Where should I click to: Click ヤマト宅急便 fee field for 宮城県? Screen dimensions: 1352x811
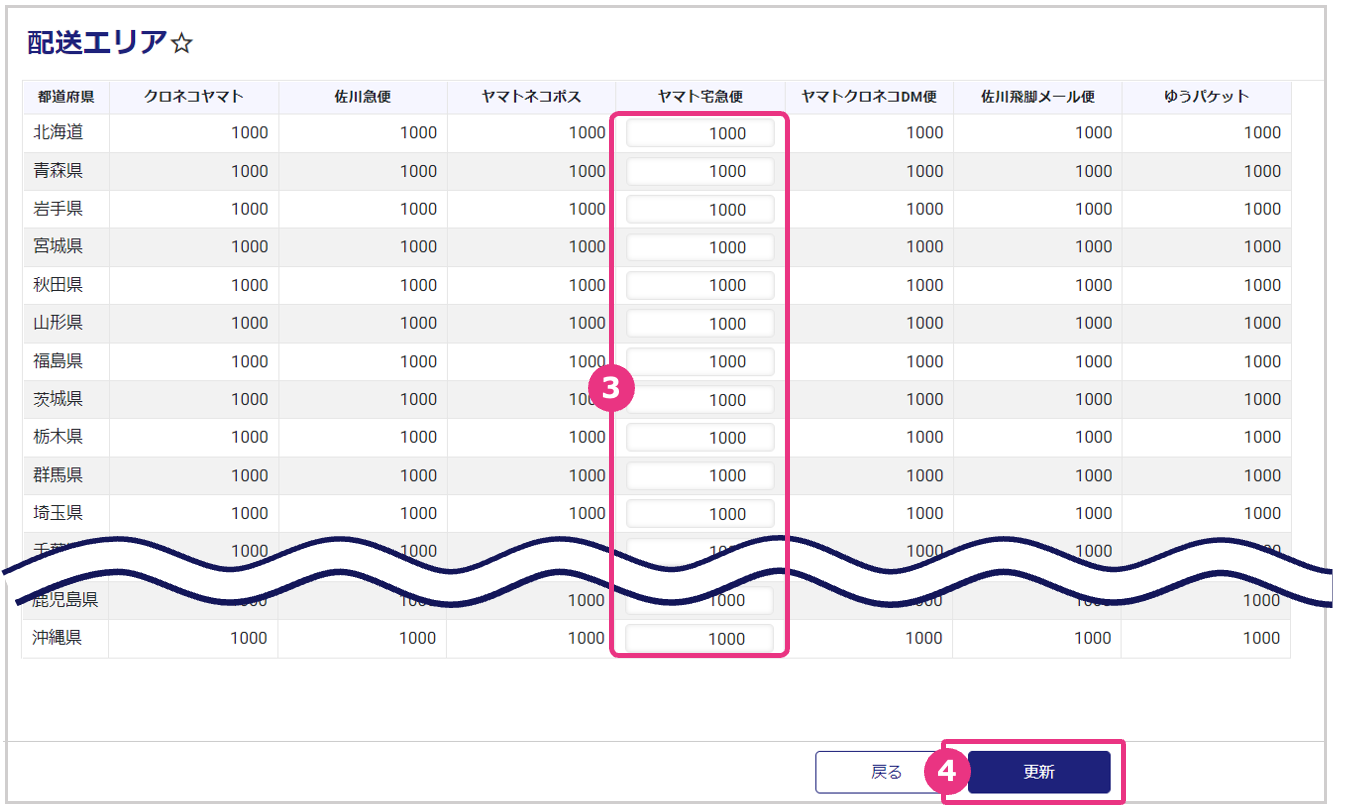(x=700, y=247)
